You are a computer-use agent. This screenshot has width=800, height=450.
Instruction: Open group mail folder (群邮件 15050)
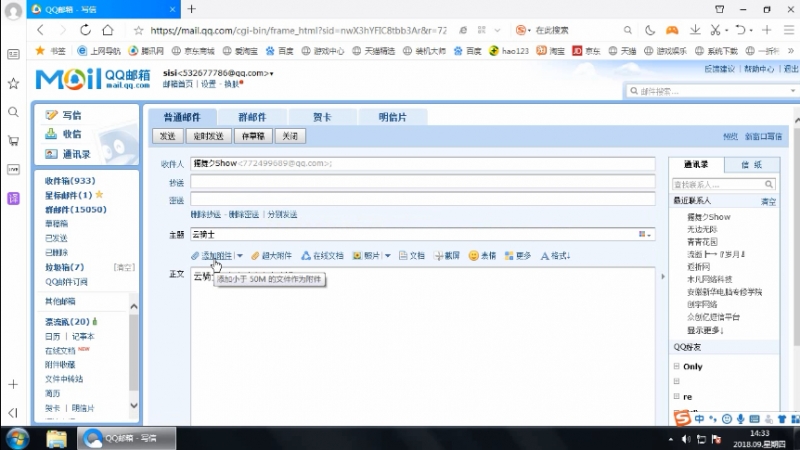(76, 209)
